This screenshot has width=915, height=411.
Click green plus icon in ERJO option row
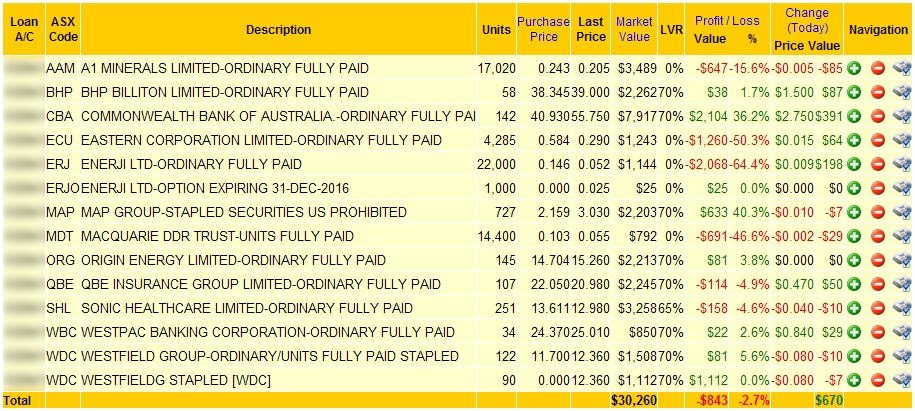(x=854, y=188)
